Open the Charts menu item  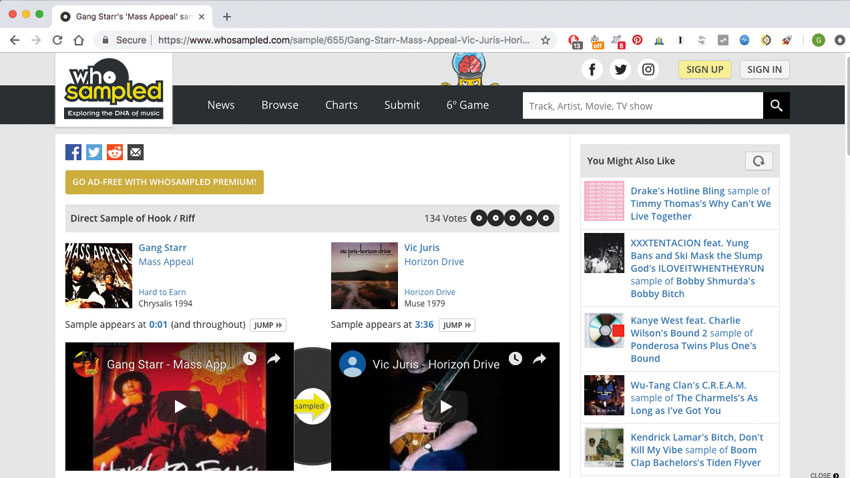[341, 105]
